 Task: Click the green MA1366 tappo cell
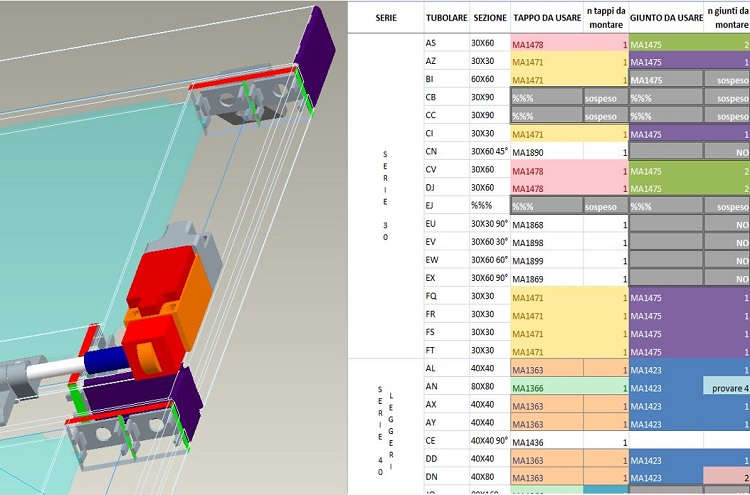(547, 386)
